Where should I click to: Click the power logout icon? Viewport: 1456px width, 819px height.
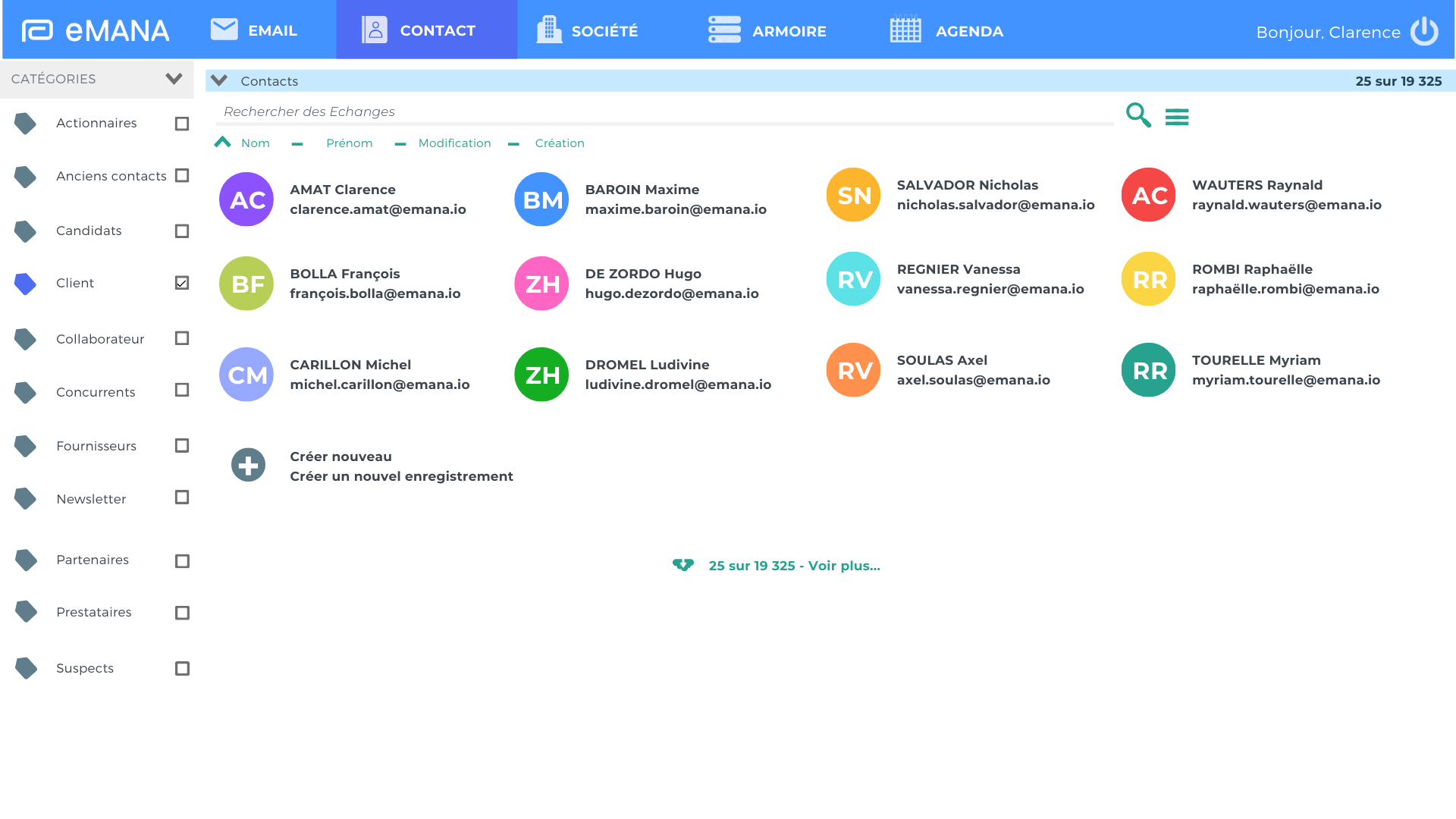(x=1424, y=31)
